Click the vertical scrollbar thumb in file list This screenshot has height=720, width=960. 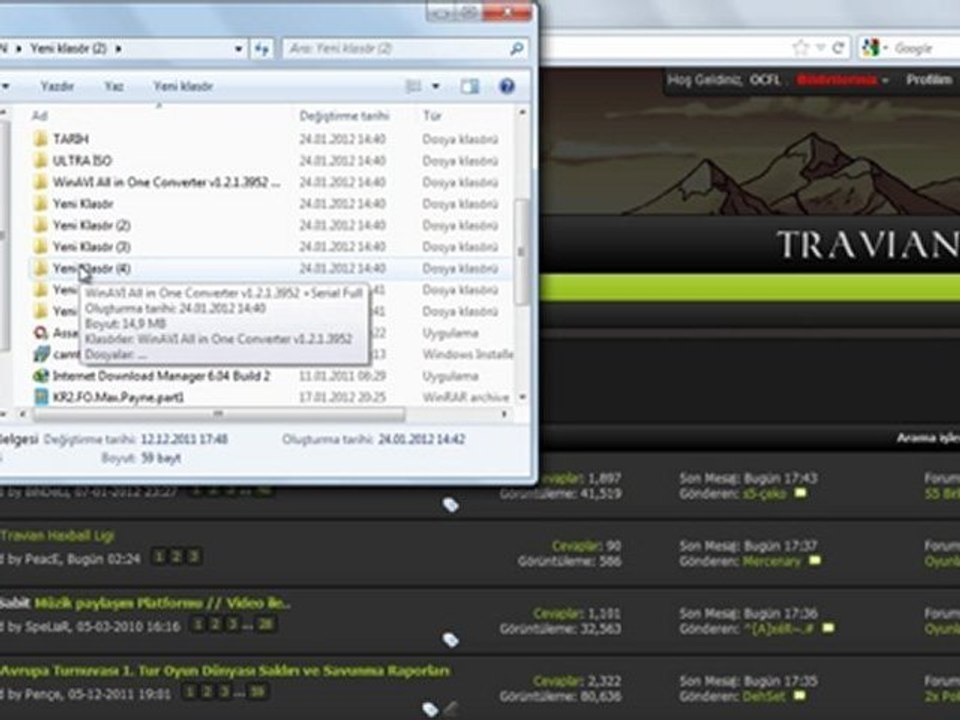[x=522, y=252]
